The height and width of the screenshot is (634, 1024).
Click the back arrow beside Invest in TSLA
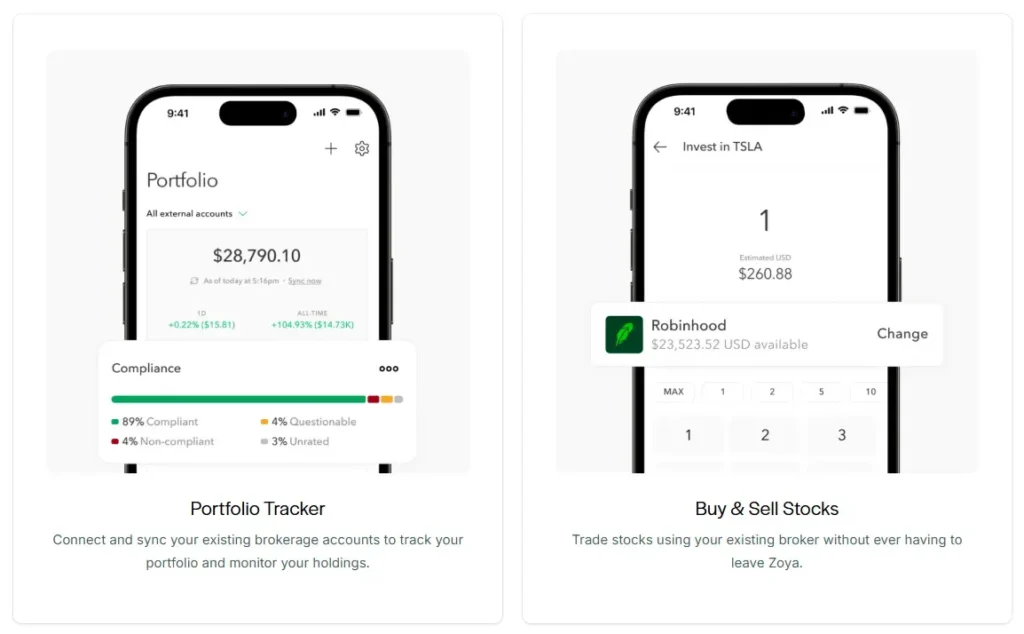coord(659,147)
